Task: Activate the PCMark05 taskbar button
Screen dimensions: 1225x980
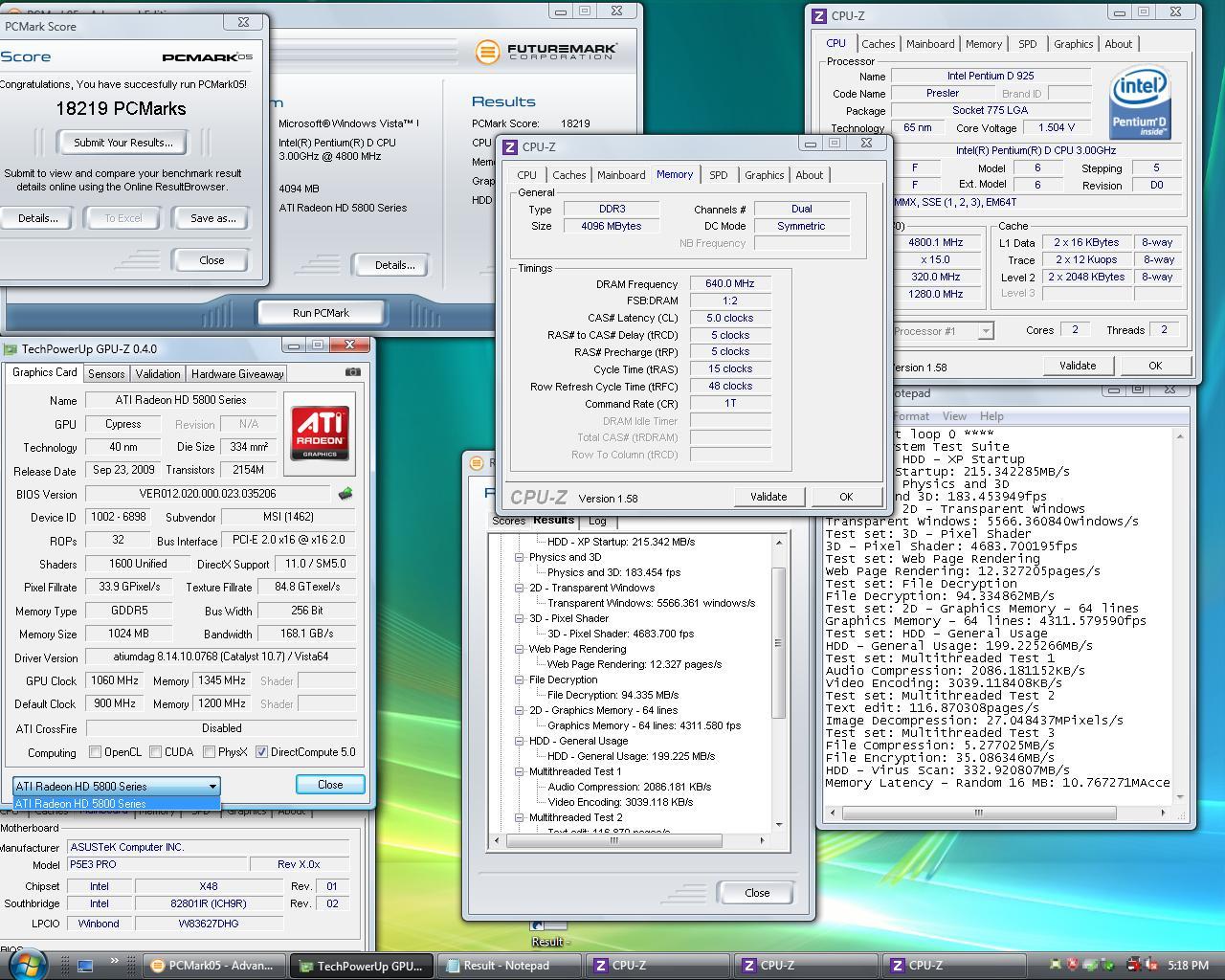Action: (213, 966)
